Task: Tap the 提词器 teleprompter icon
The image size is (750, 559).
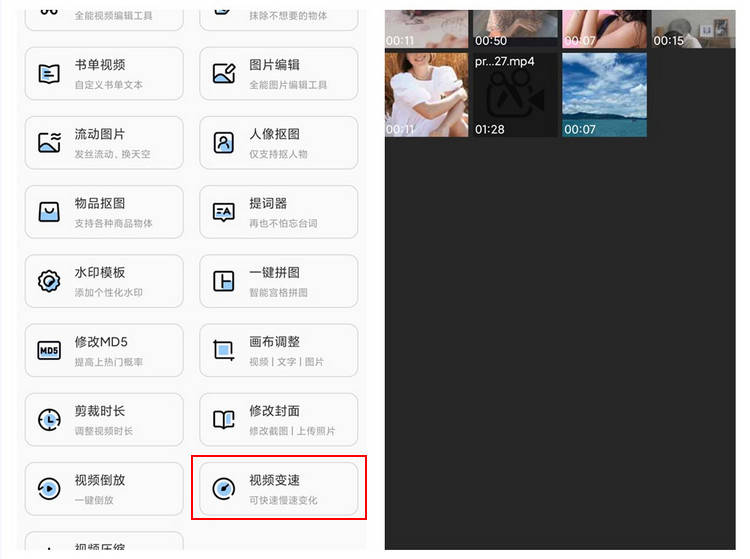Action: pos(224,212)
